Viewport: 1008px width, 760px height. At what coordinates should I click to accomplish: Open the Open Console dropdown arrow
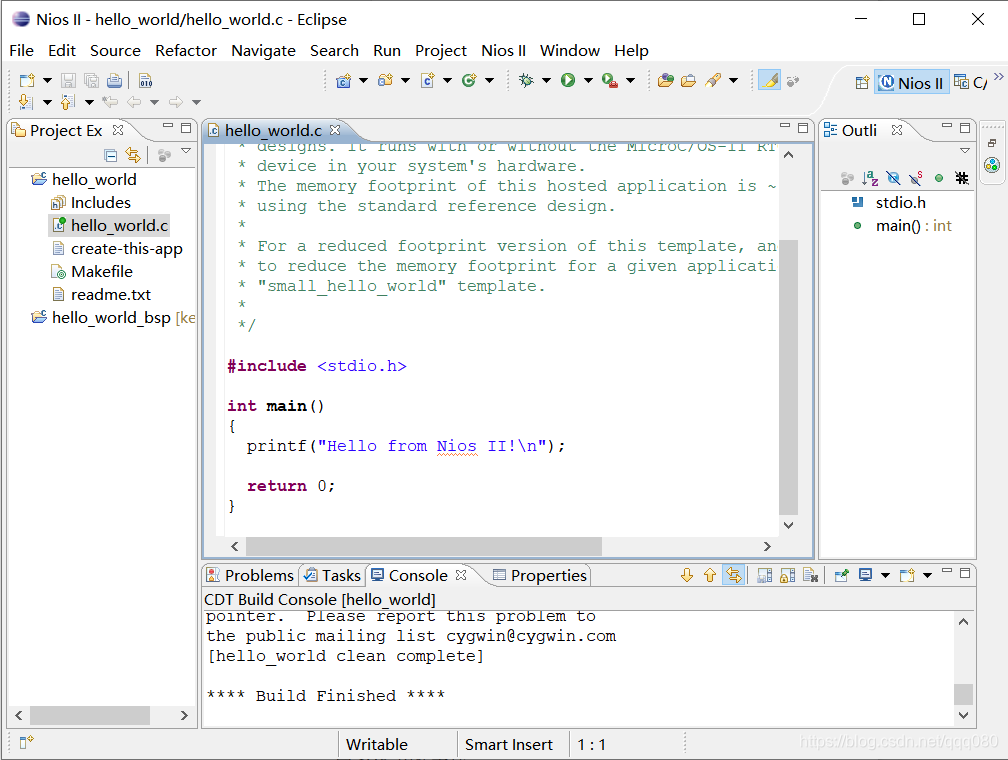[x=927, y=575]
